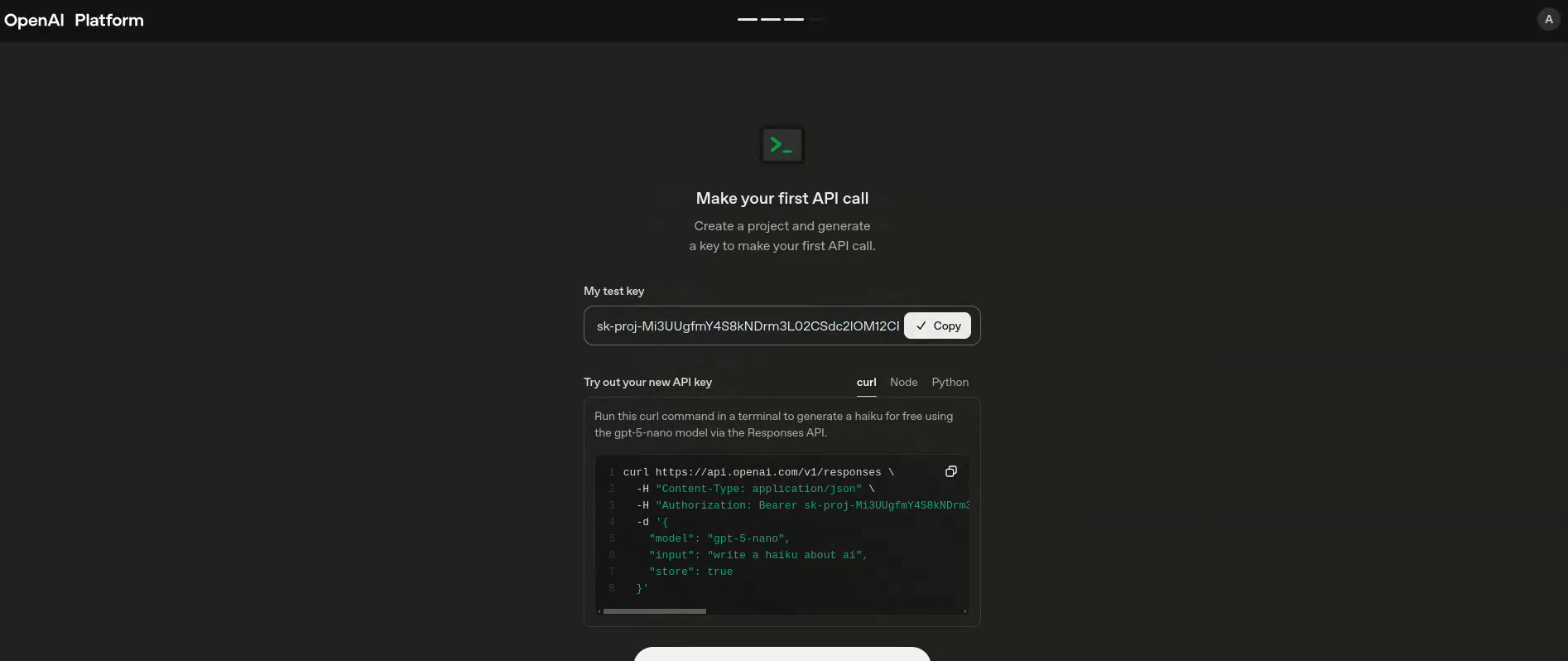
Task: Click the right scroll arrow of the code block
Action: [x=964, y=611]
